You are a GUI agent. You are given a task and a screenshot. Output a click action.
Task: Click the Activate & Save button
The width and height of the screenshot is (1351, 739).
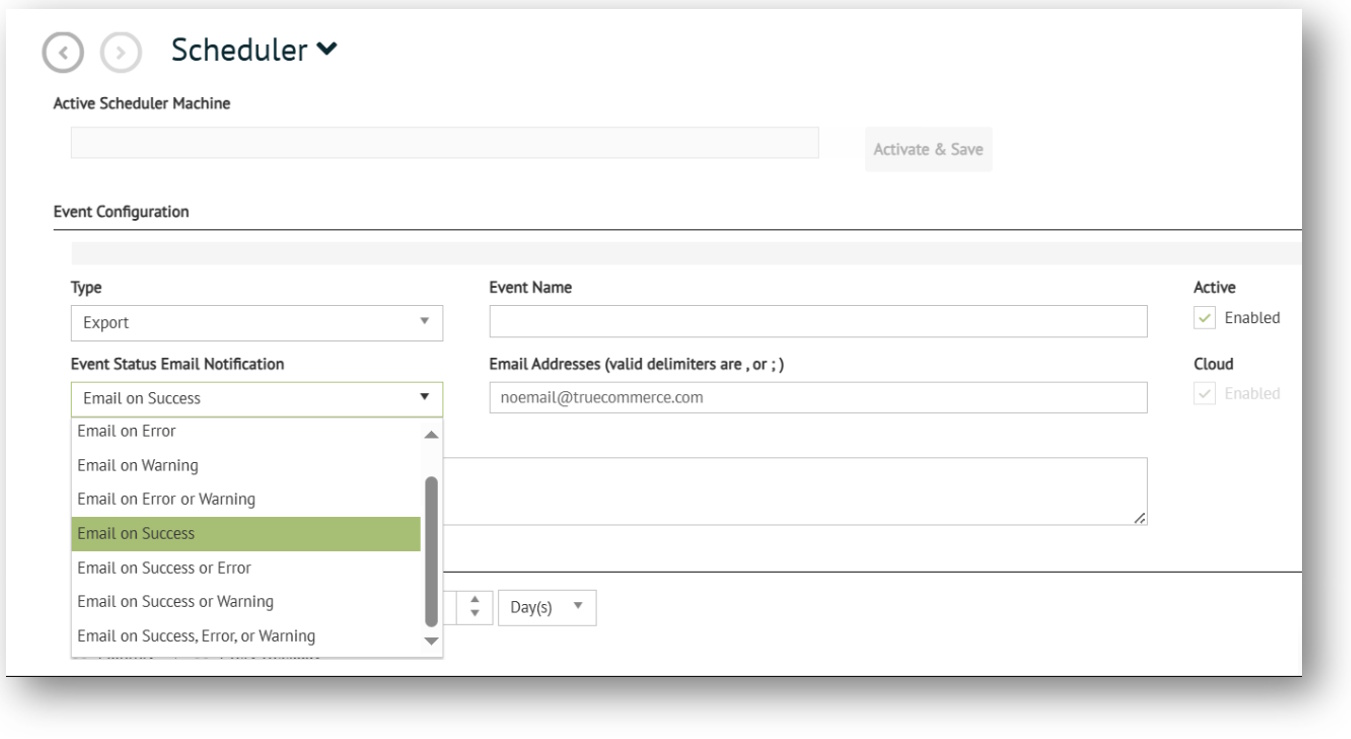(x=928, y=150)
